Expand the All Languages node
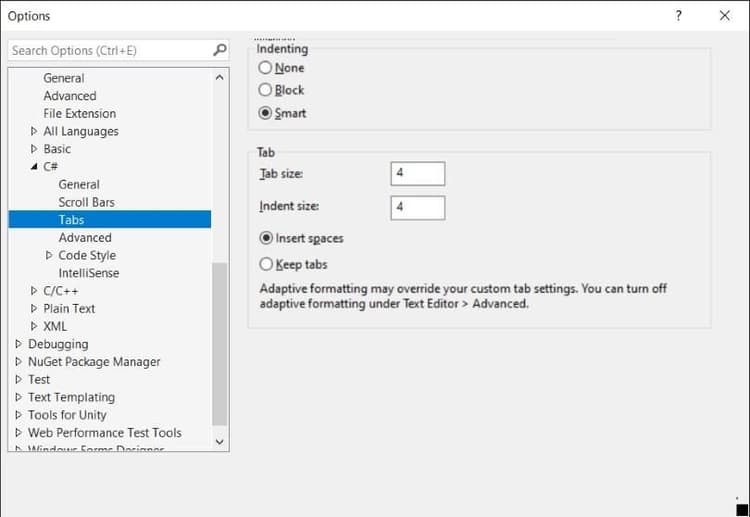 click(34, 131)
